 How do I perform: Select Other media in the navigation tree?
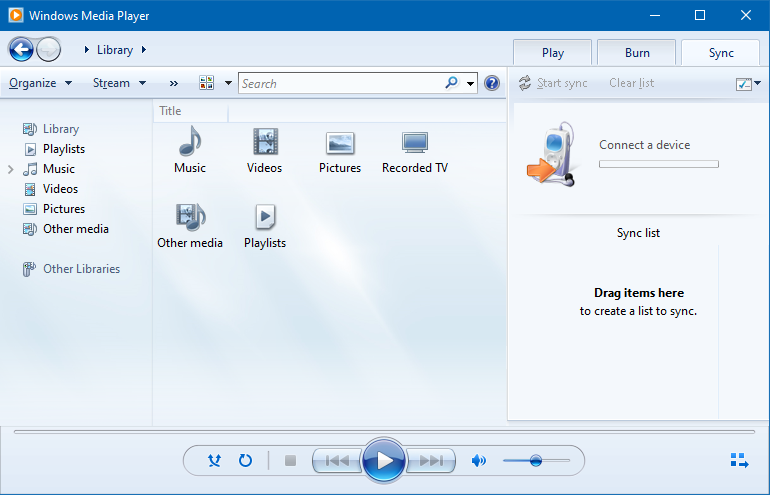[76, 229]
